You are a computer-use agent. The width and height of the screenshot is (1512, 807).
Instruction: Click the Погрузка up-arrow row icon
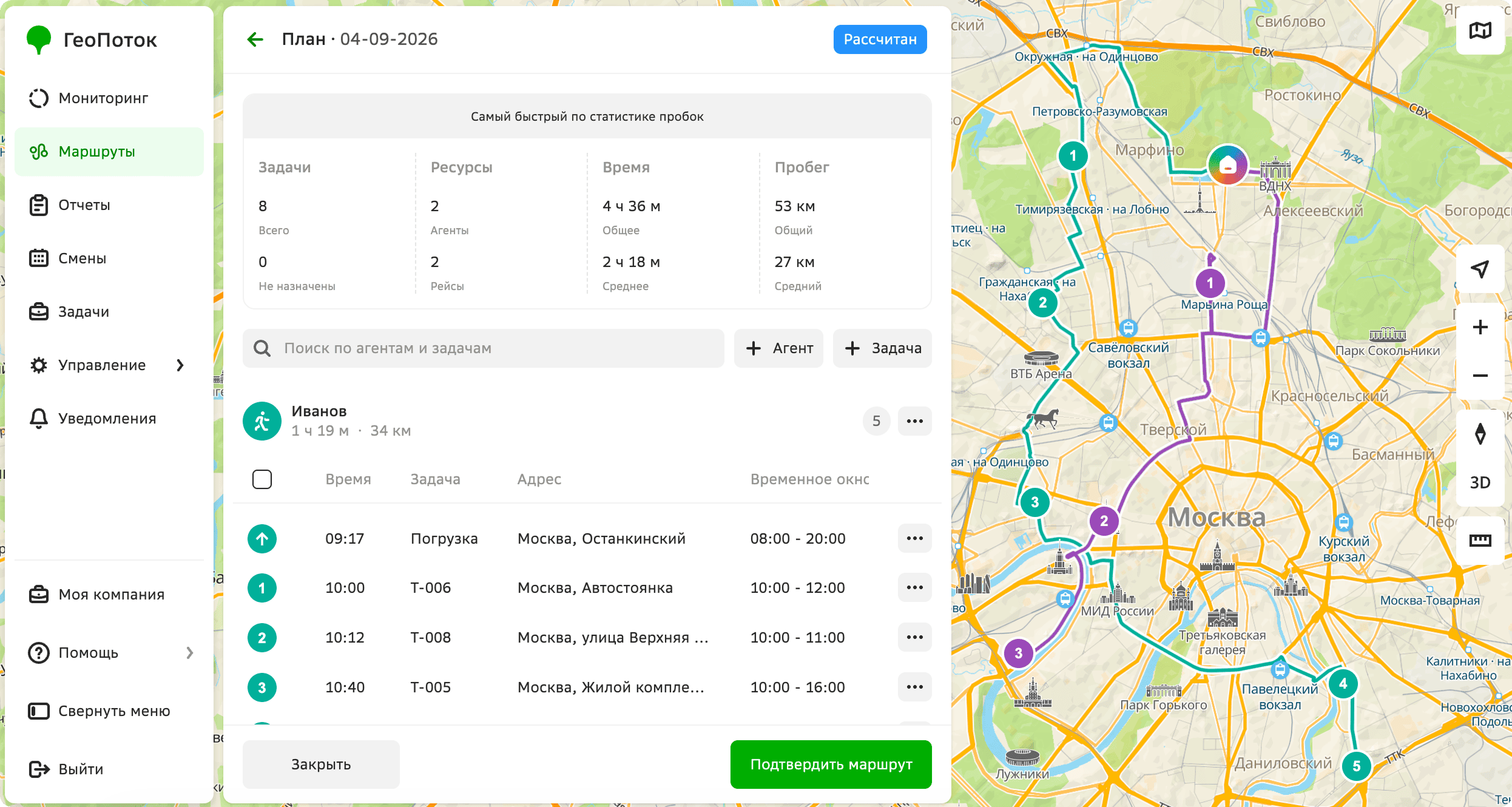(262, 538)
